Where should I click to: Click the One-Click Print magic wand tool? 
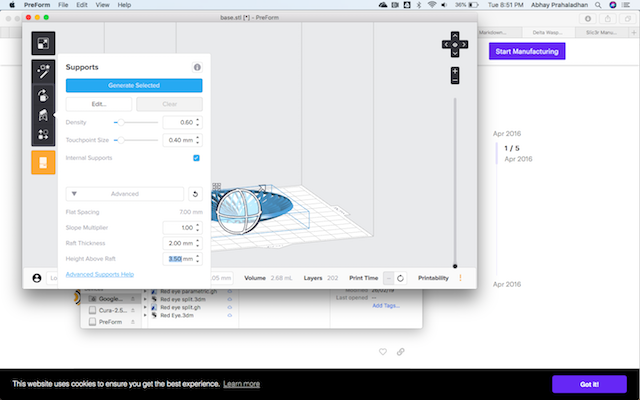point(43,72)
